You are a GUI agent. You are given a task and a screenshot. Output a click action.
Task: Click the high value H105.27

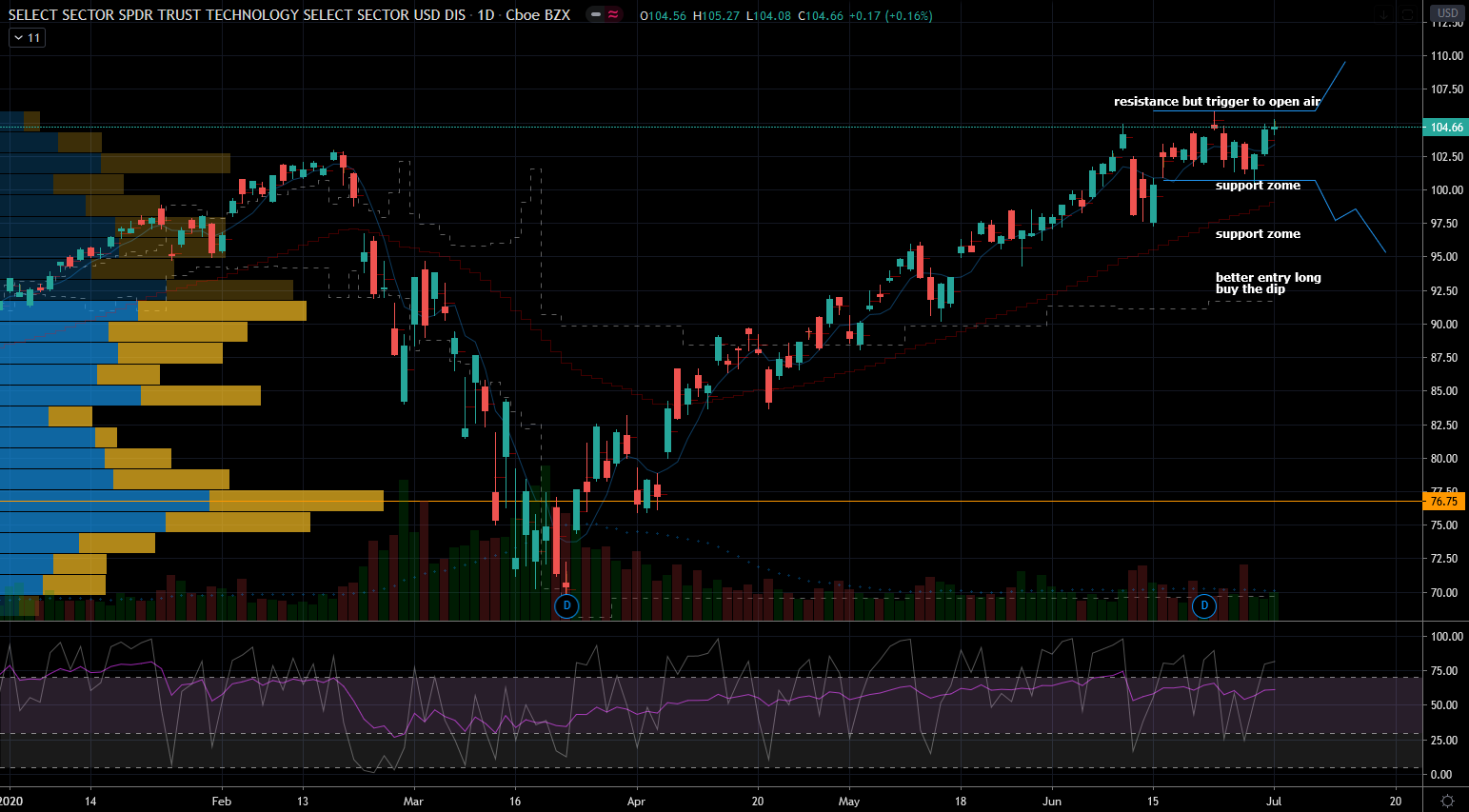tap(716, 16)
